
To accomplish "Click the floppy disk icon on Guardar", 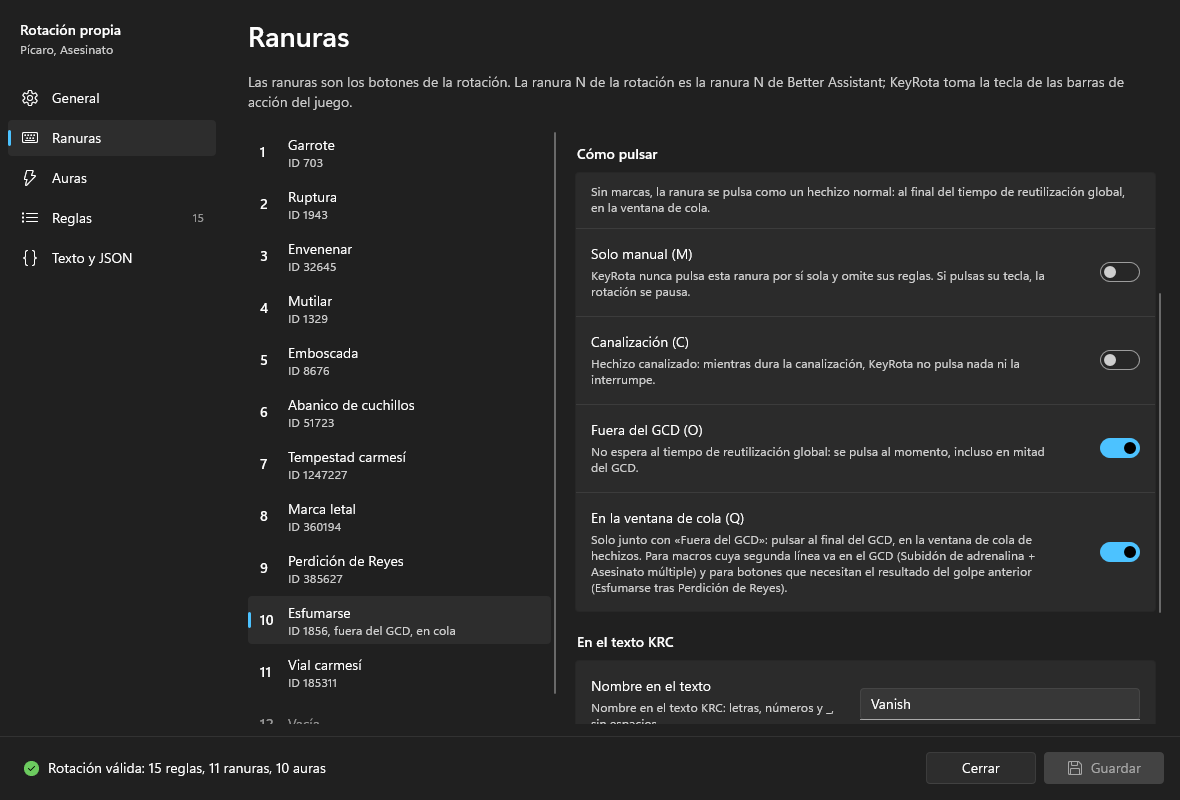I will coord(1075,768).
